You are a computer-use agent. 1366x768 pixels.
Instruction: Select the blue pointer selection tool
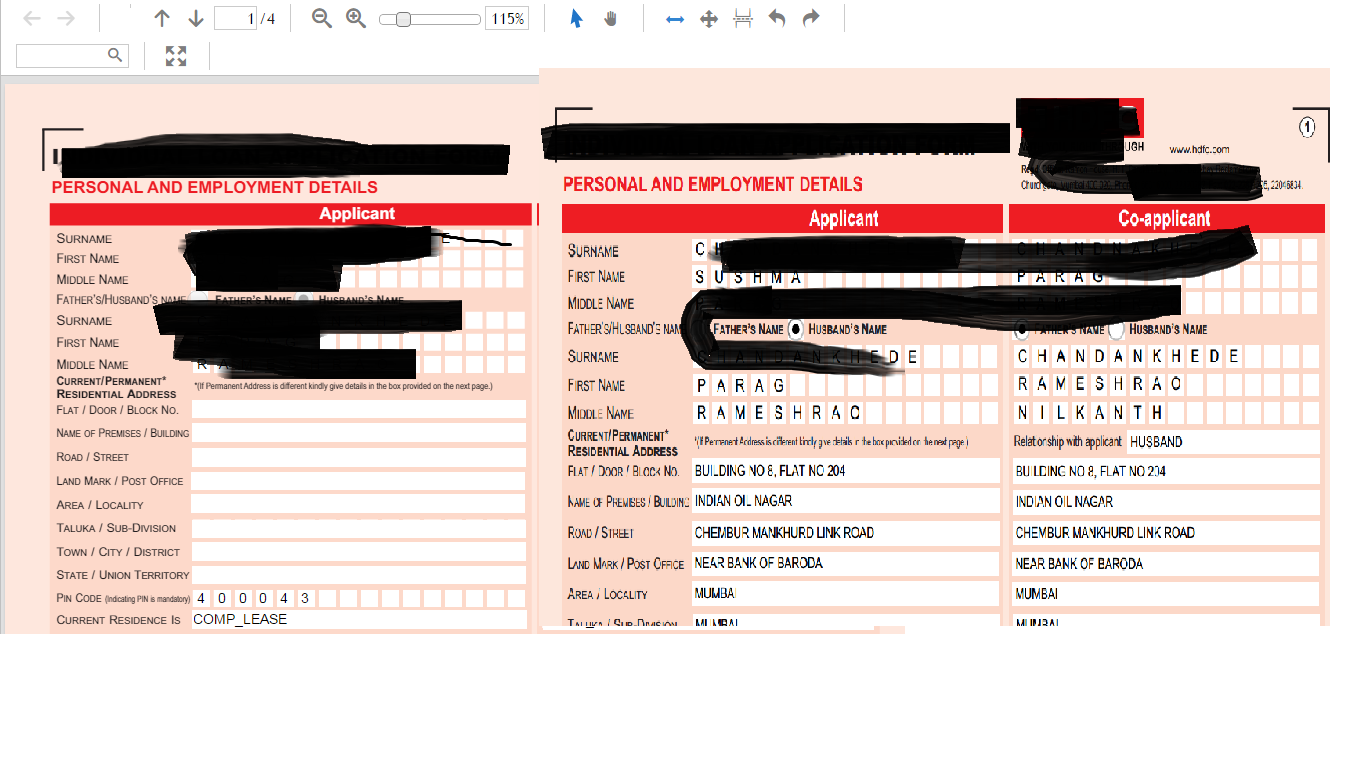(576, 19)
